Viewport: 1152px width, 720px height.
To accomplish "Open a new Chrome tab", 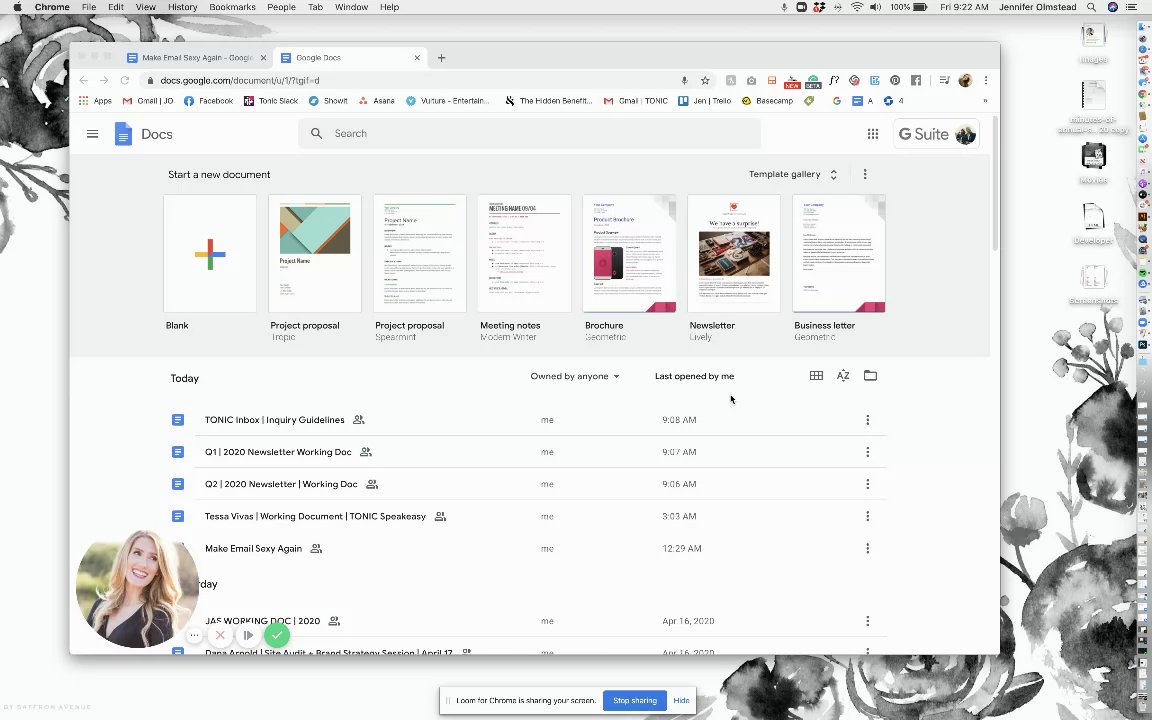I will pos(442,57).
